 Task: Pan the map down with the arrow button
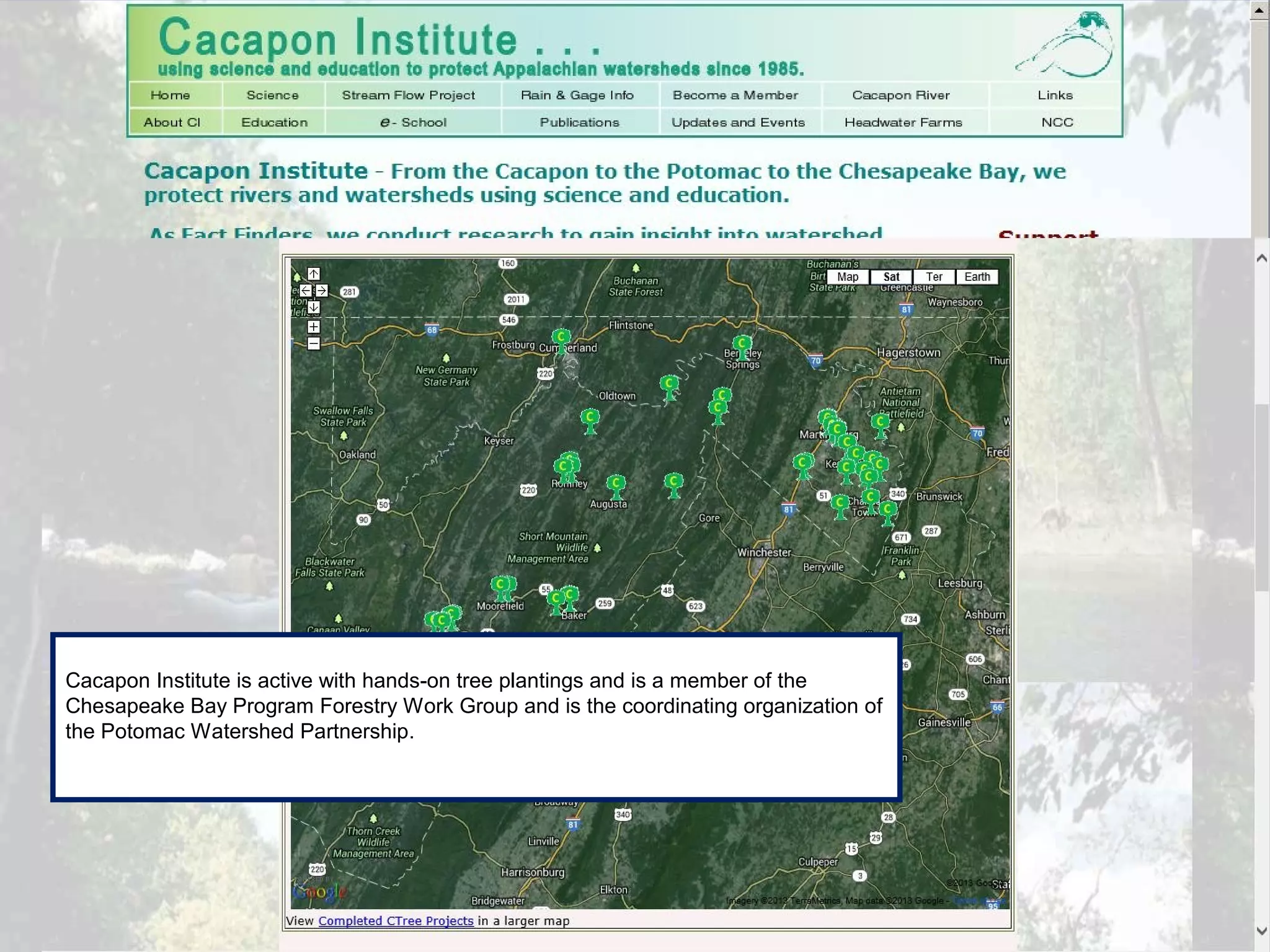coord(314,307)
